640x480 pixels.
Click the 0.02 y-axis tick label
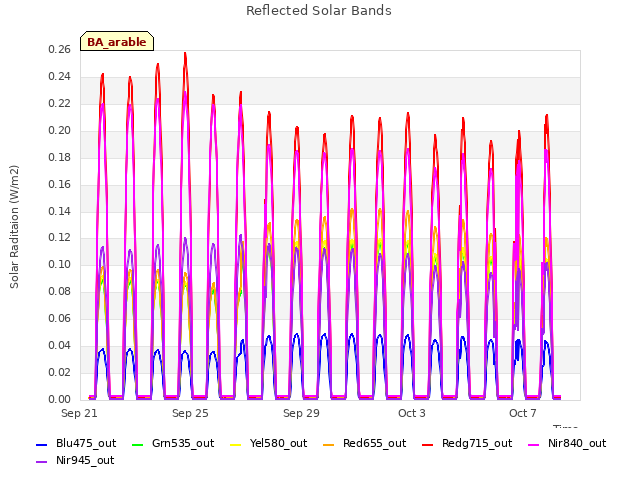point(60,372)
